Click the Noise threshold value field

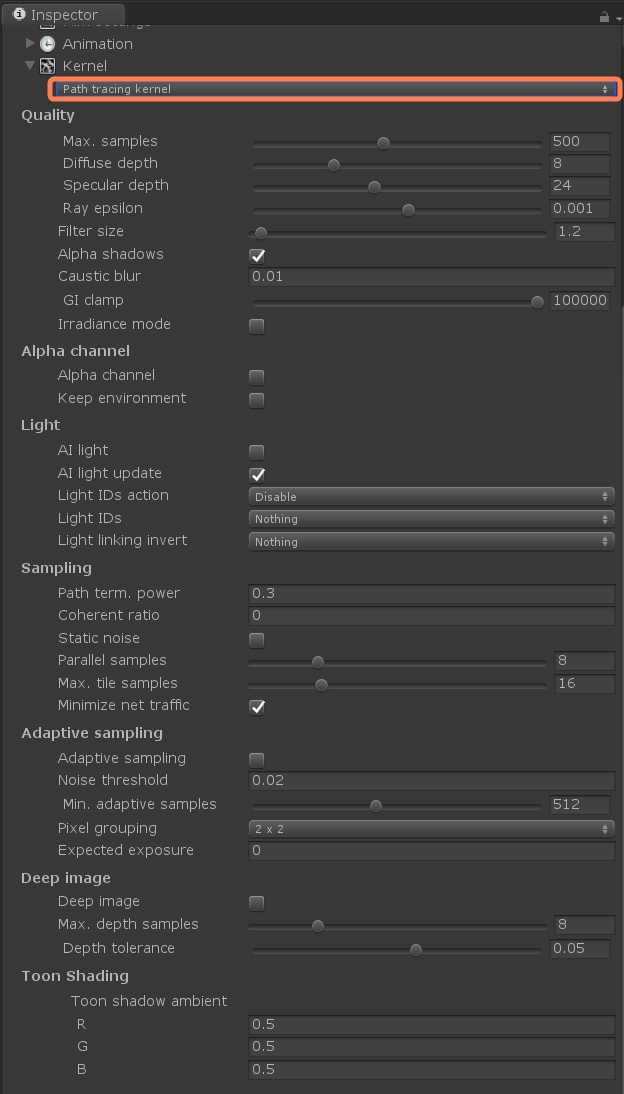(x=431, y=781)
